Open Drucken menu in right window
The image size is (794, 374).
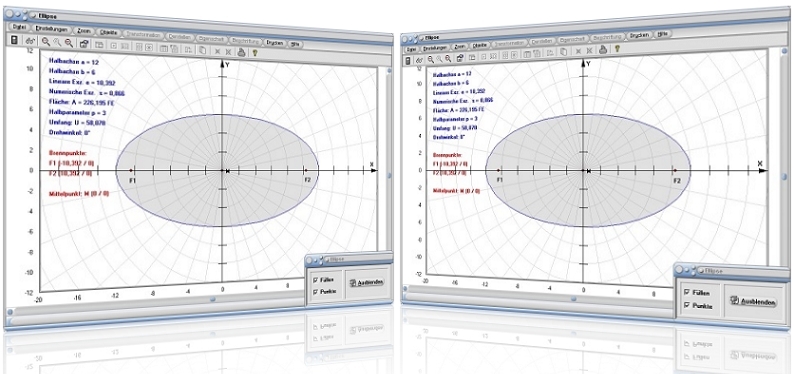639,35
